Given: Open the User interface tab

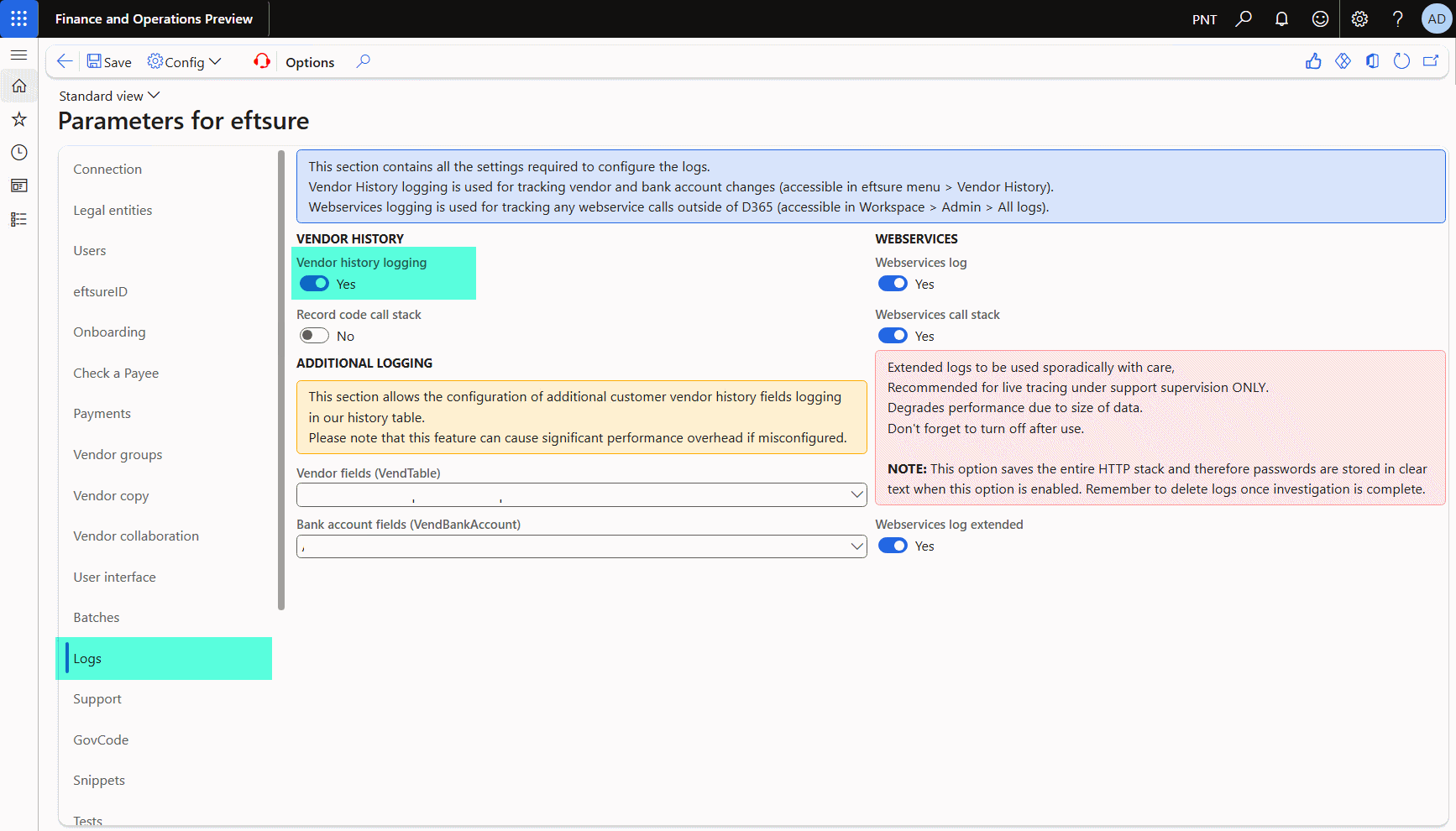Looking at the screenshot, I should point(114,577).
